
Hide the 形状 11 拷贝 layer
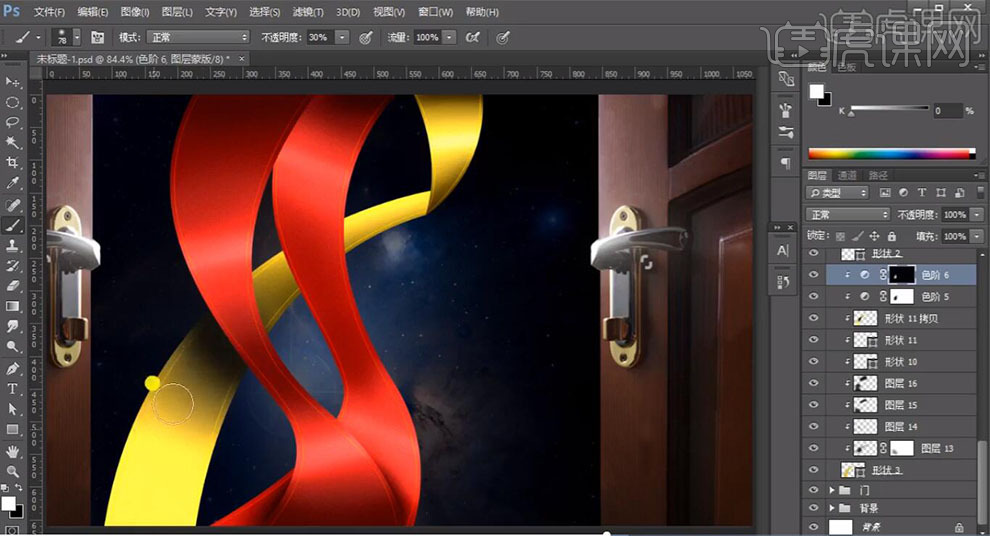[x=813, y=318]
